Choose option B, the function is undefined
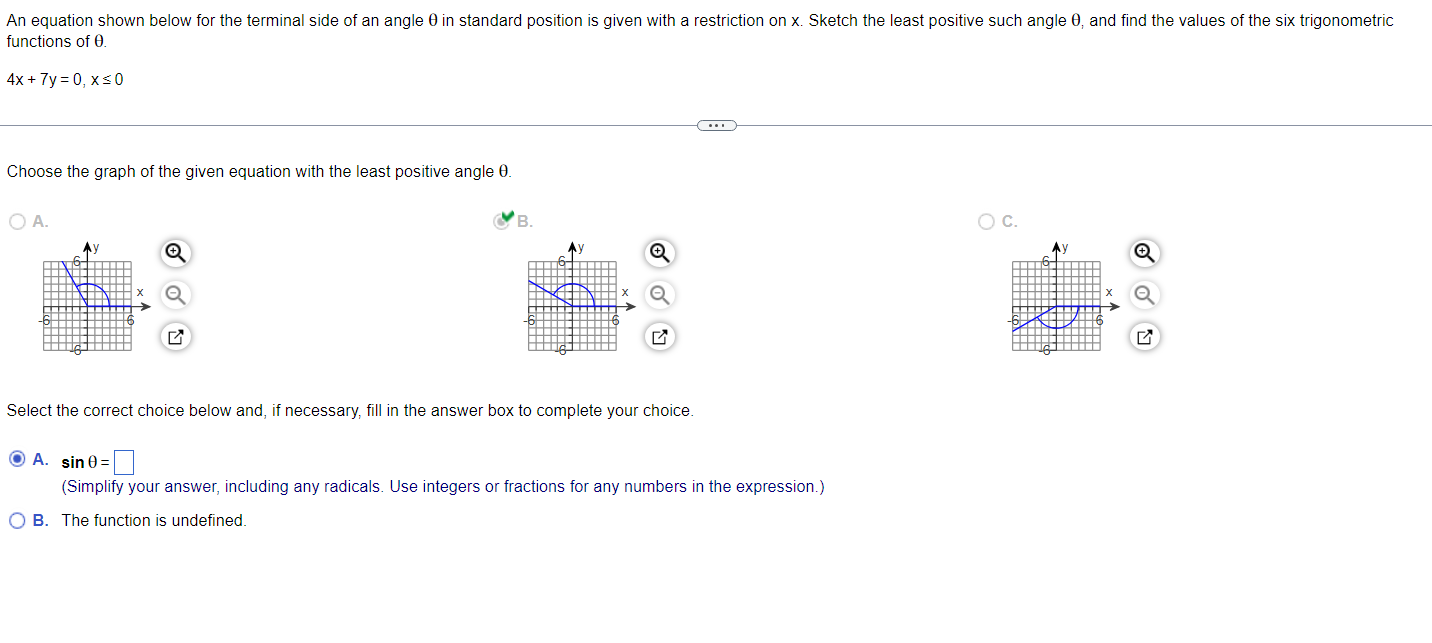 coord(17,520)
